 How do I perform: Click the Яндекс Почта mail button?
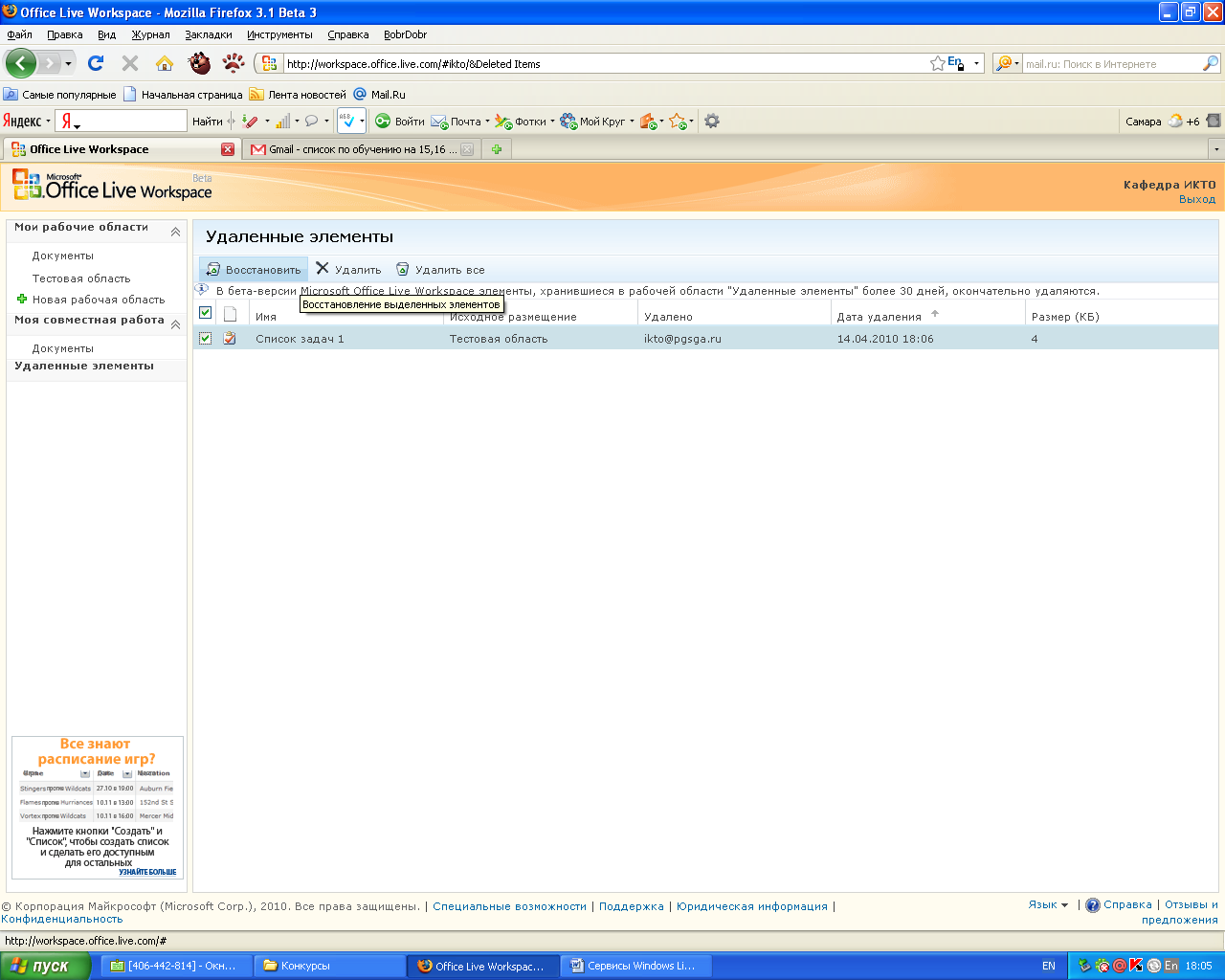point(457,122)
